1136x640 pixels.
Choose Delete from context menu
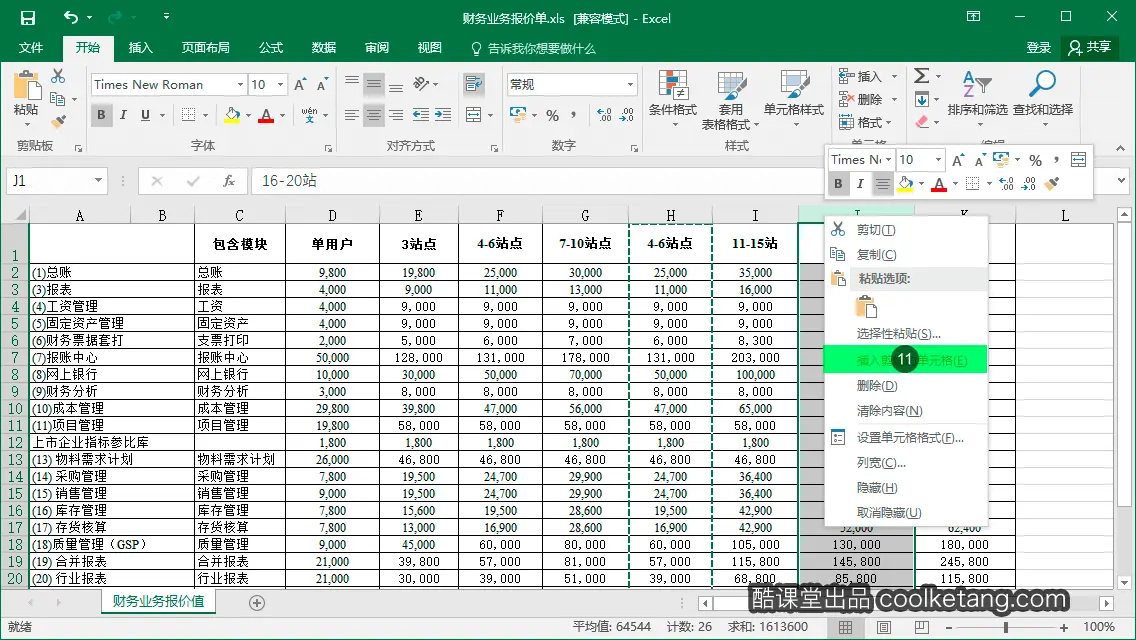tap(906, 386)
